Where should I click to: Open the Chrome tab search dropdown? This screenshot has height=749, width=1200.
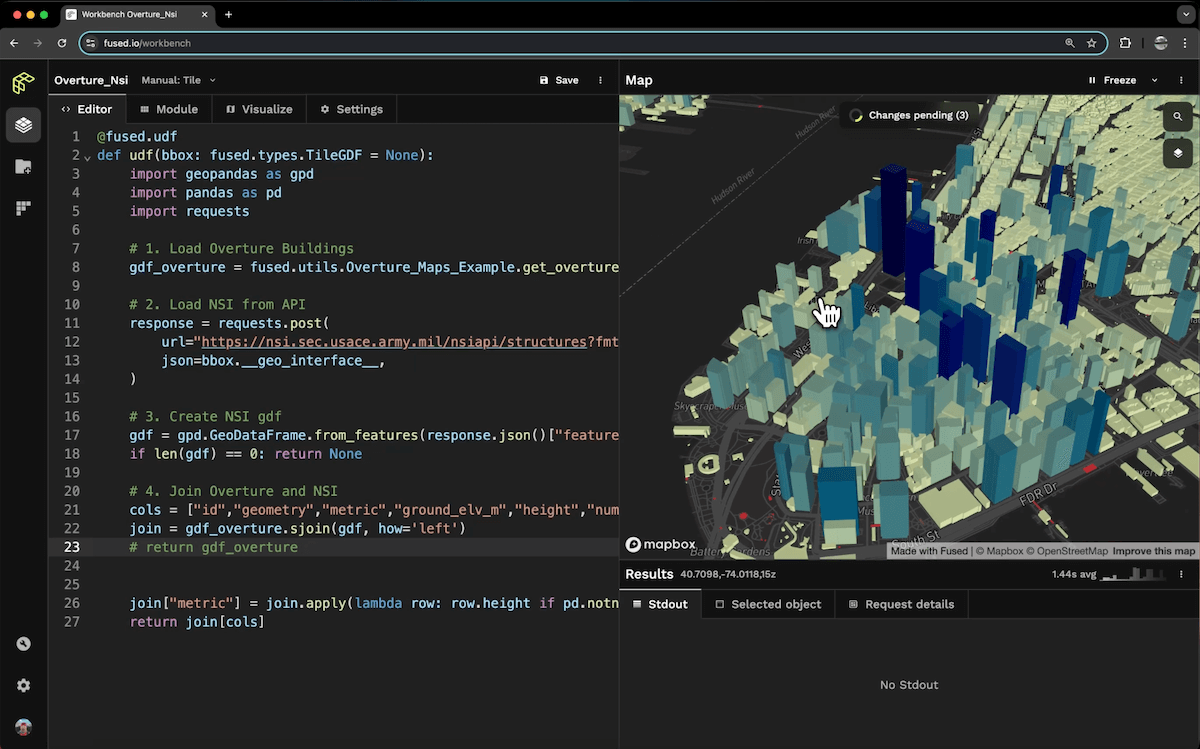coord(1184,15)
